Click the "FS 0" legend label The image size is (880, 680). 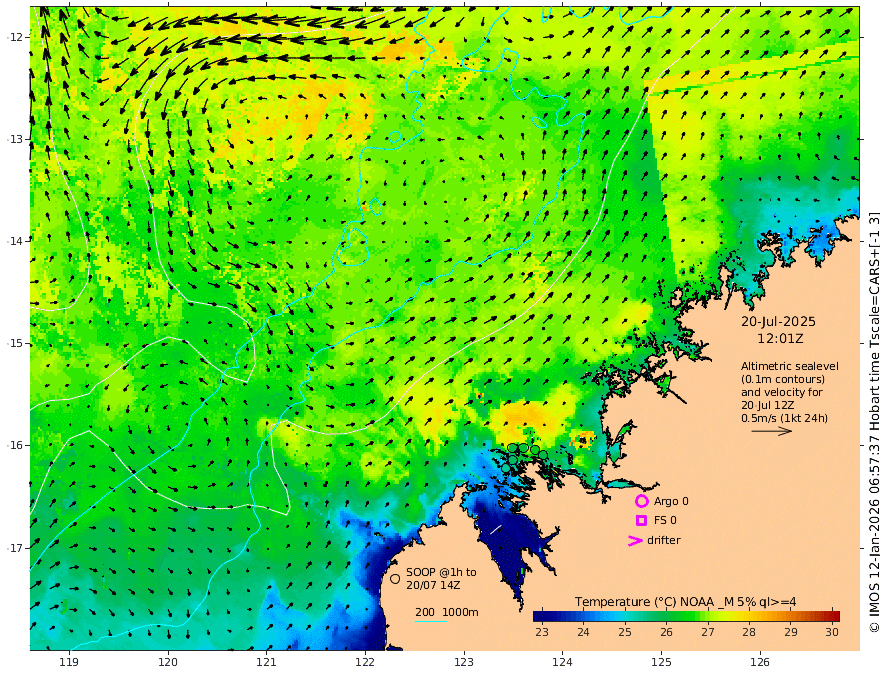665,521
